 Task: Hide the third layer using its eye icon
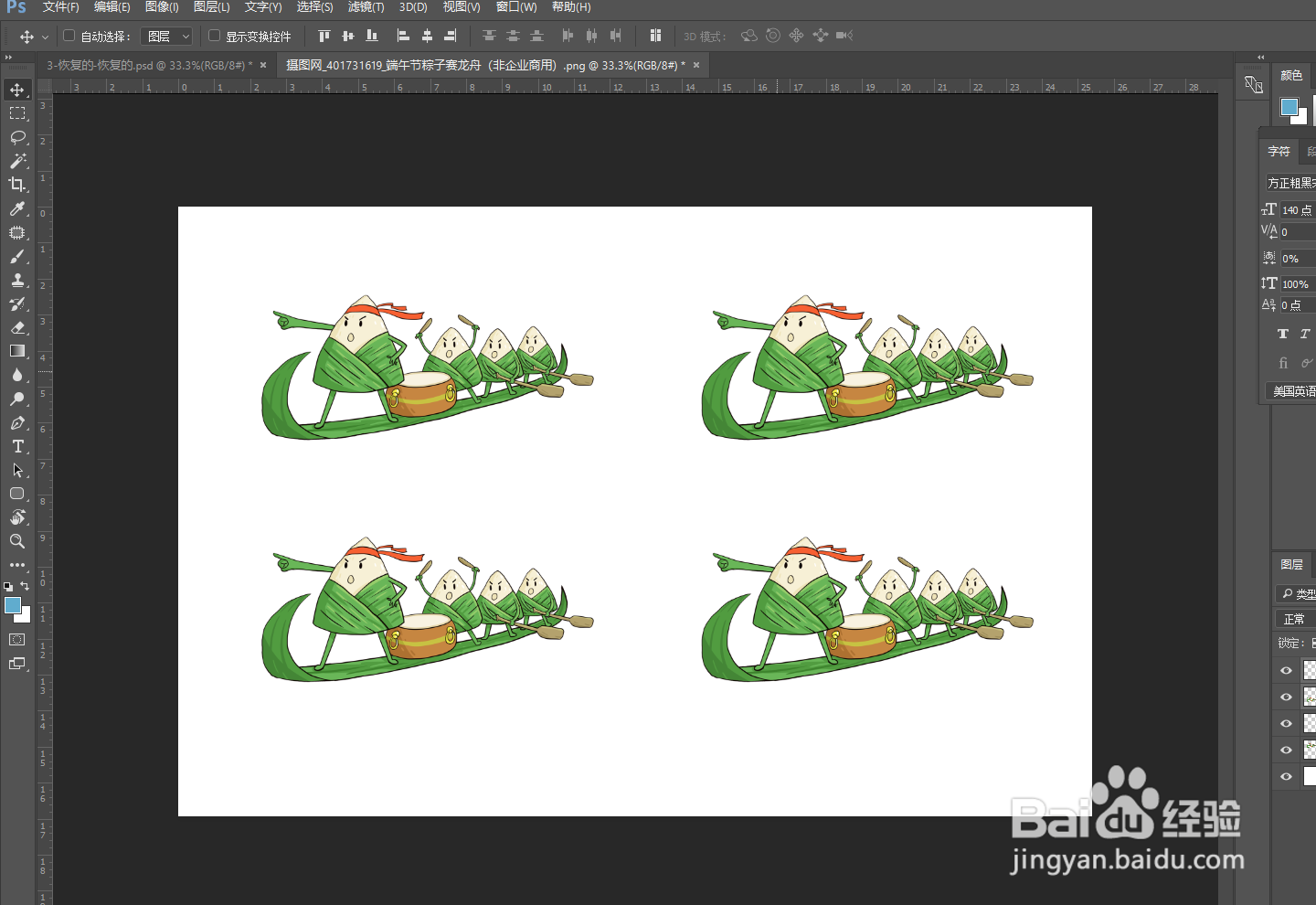tap(1286, 723)
